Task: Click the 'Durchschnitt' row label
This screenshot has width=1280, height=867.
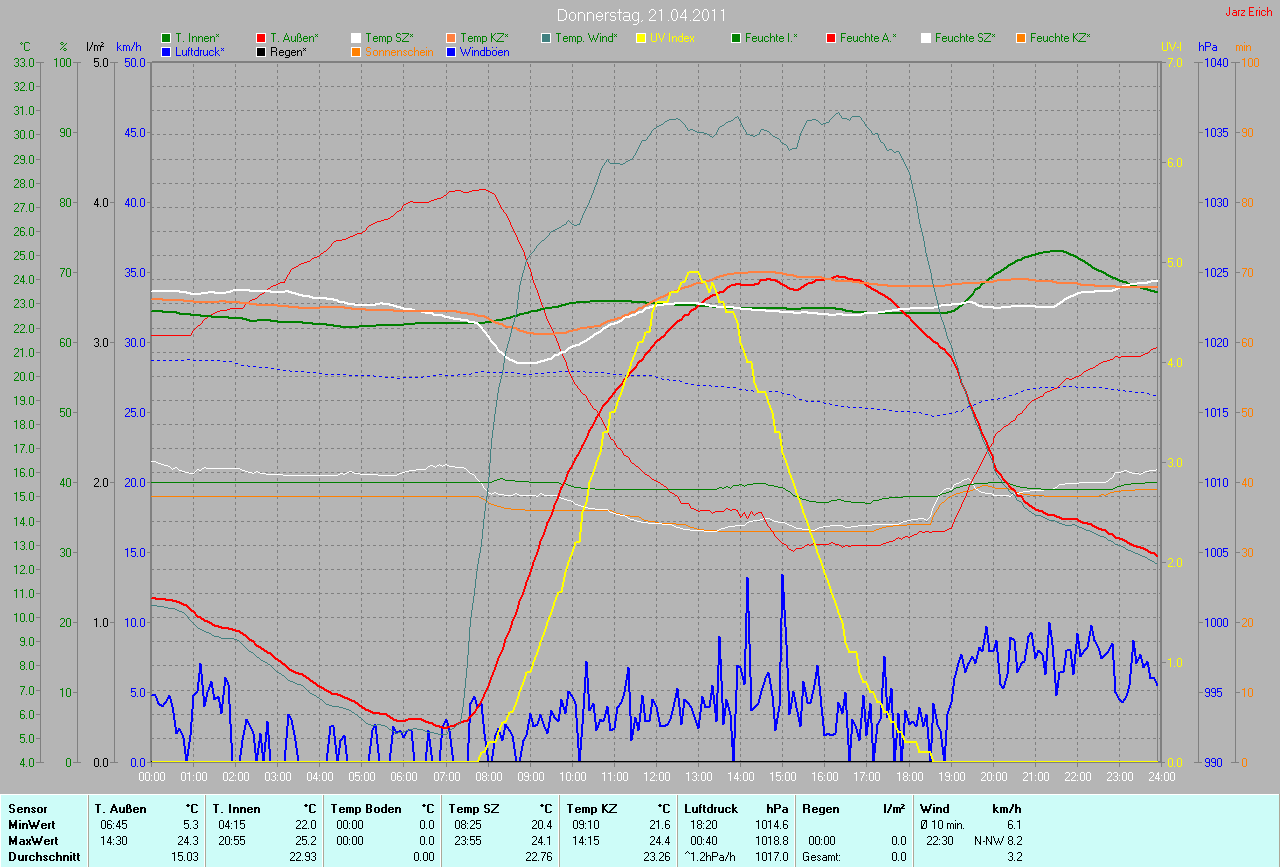Action: [x=42, y=856]
